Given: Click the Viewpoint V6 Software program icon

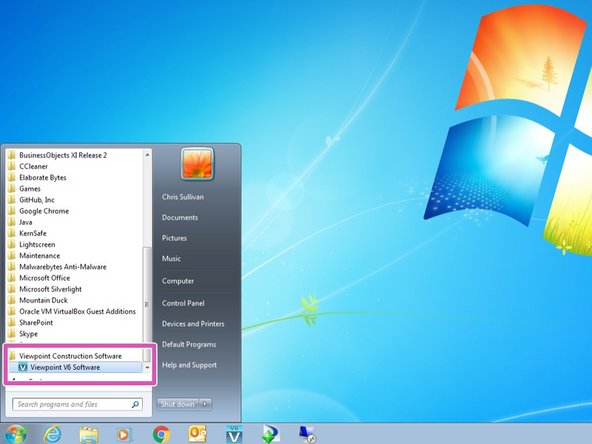Looking at the screenshot, I should [x=23, y=367].
